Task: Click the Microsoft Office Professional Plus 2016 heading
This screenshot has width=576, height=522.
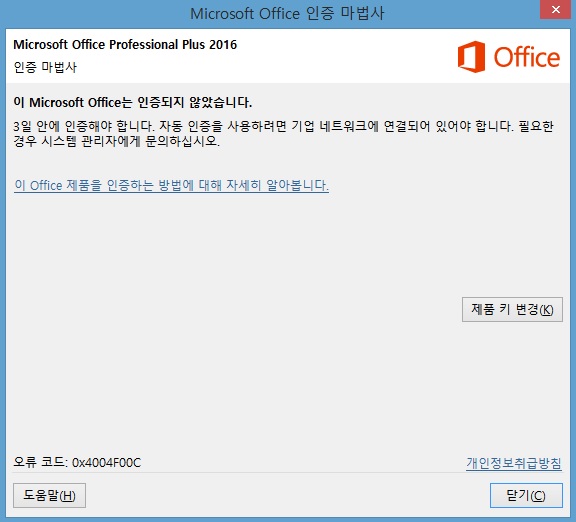Action: click(125, 44)
